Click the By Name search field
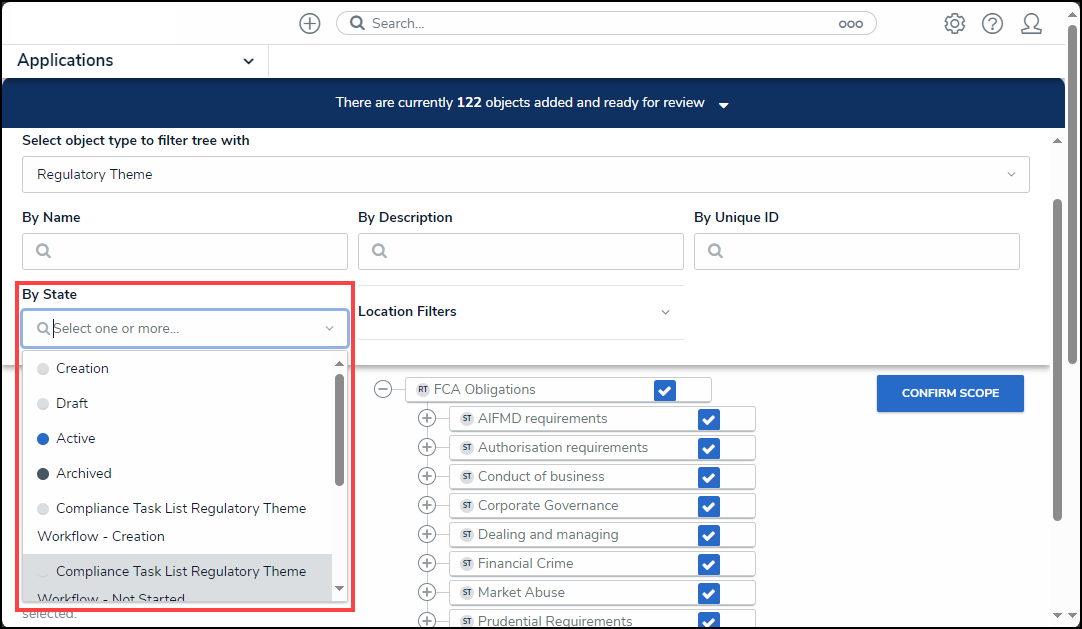The height and width of the screenshot is (629, 1082). click(185, 252)
